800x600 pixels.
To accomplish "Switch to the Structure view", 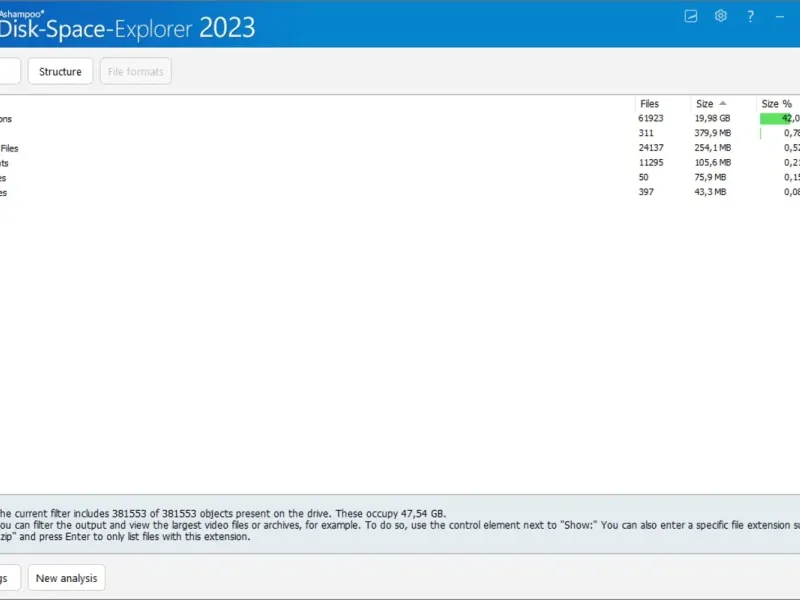I will (x=60, y=71).
